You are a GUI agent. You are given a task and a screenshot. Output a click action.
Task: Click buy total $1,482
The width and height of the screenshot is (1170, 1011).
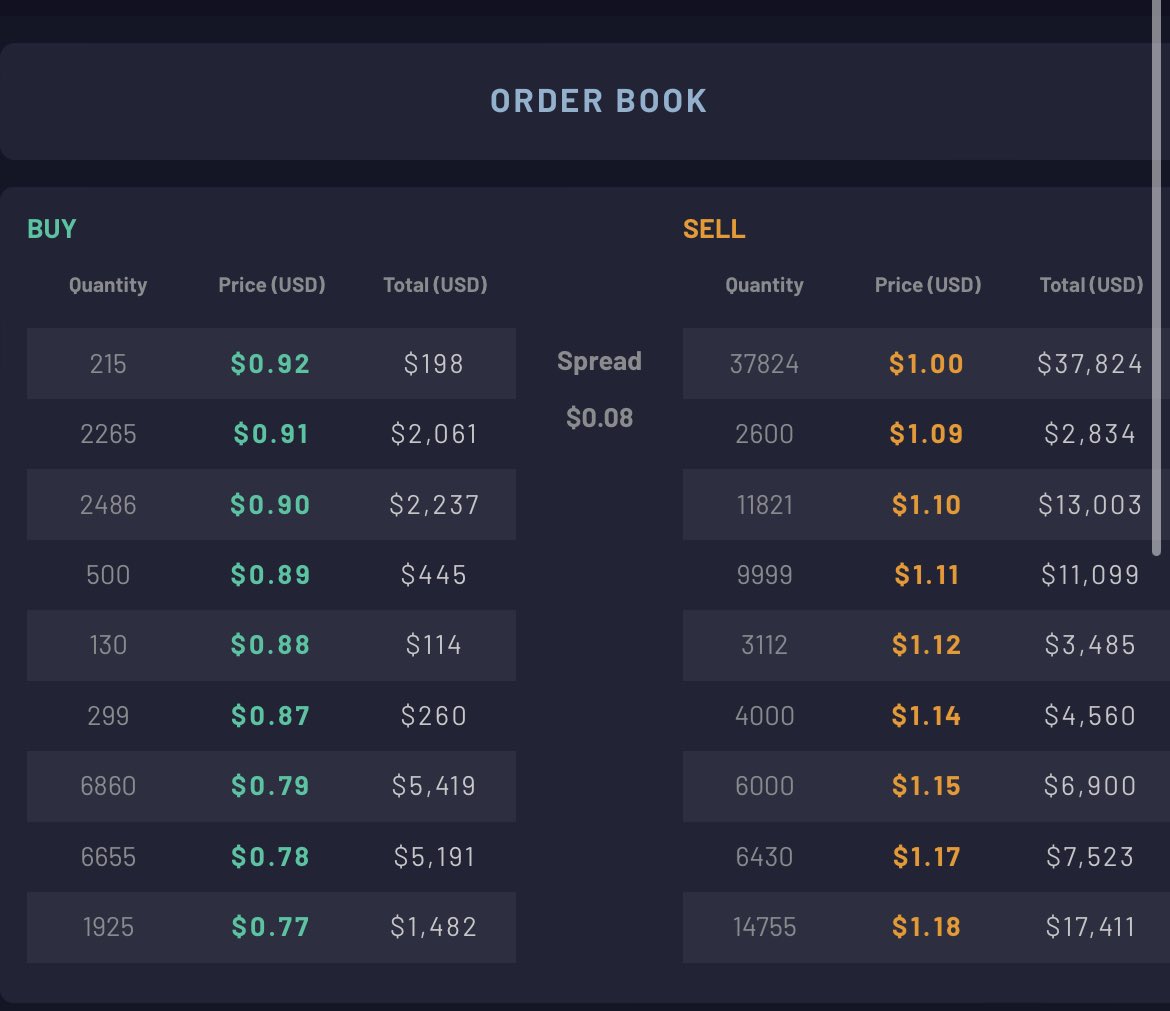pyautogui.click(x=434, y=927)
